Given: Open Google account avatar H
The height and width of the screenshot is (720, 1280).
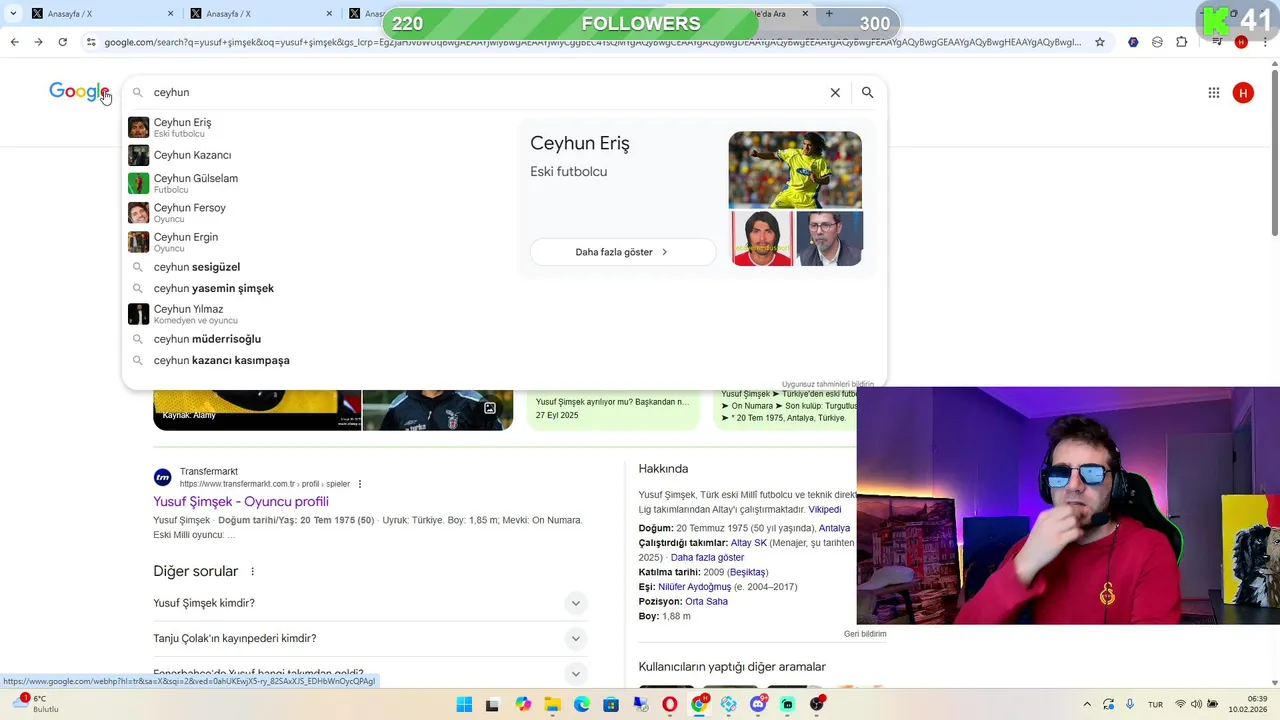Looking at the screenshot, I should point(1243,93).
